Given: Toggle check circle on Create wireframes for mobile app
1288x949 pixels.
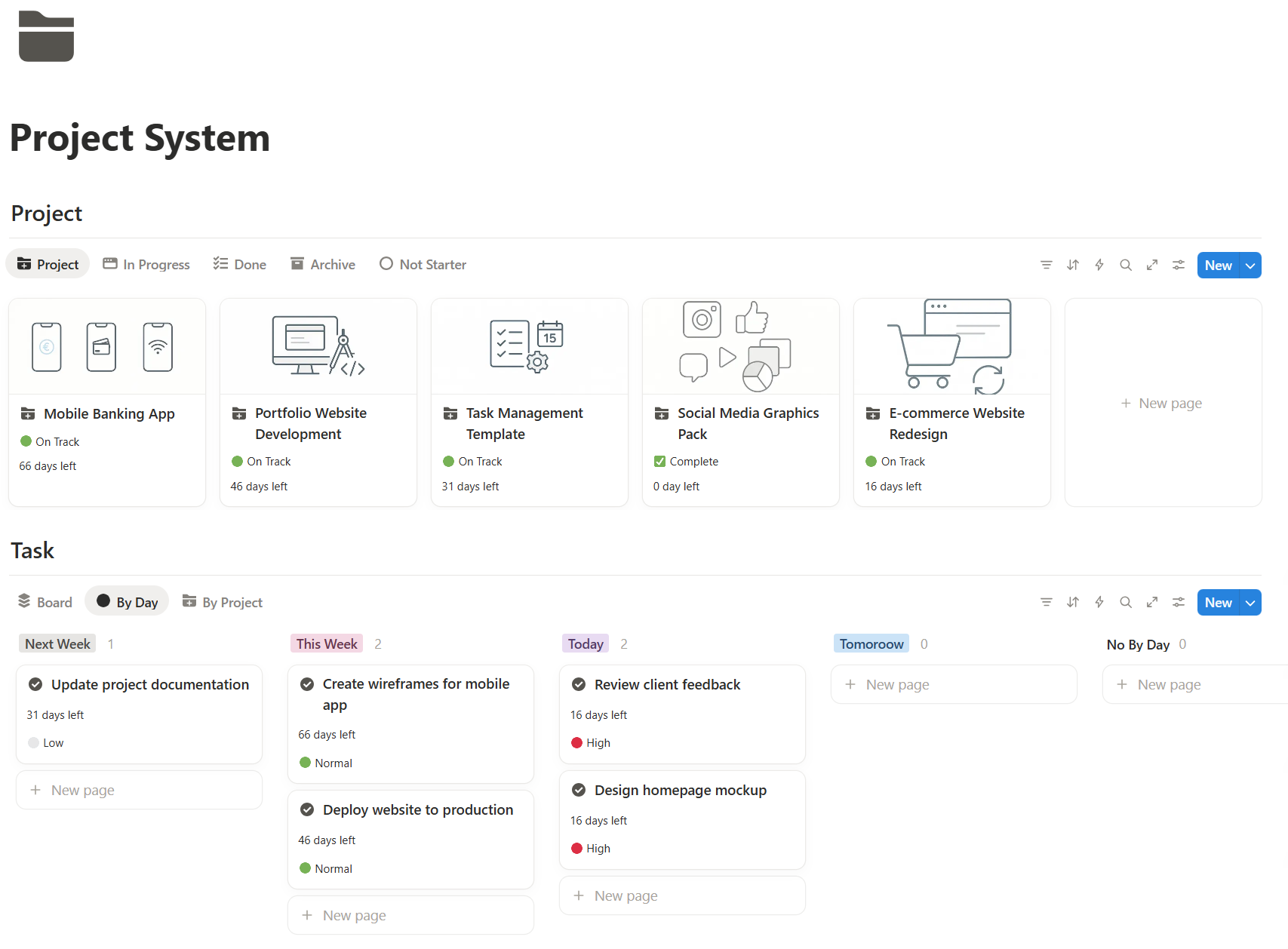Looking at the screenshot, I should [x=307, y=684].
